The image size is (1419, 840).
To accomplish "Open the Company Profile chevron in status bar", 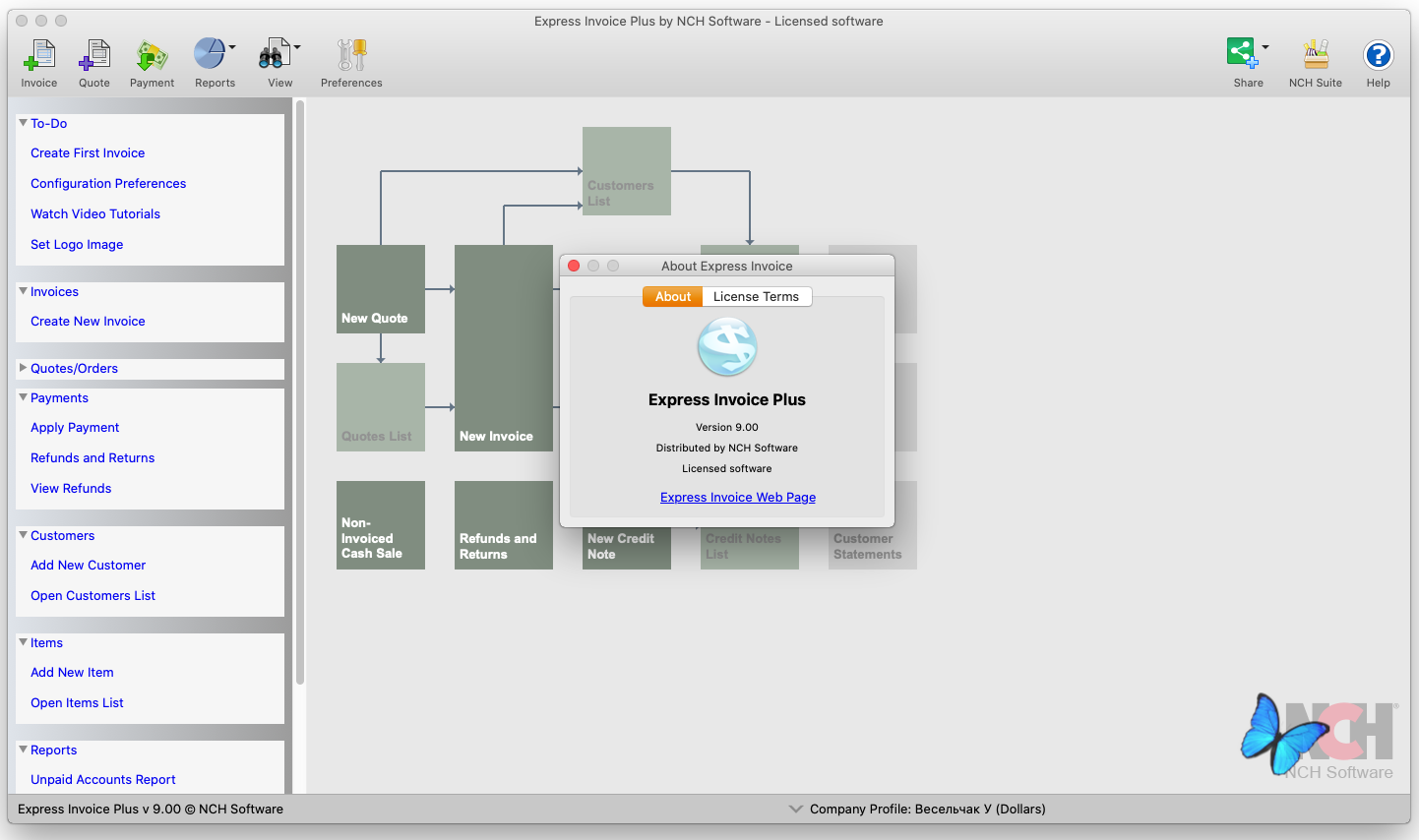I will [x=796, y=810].
